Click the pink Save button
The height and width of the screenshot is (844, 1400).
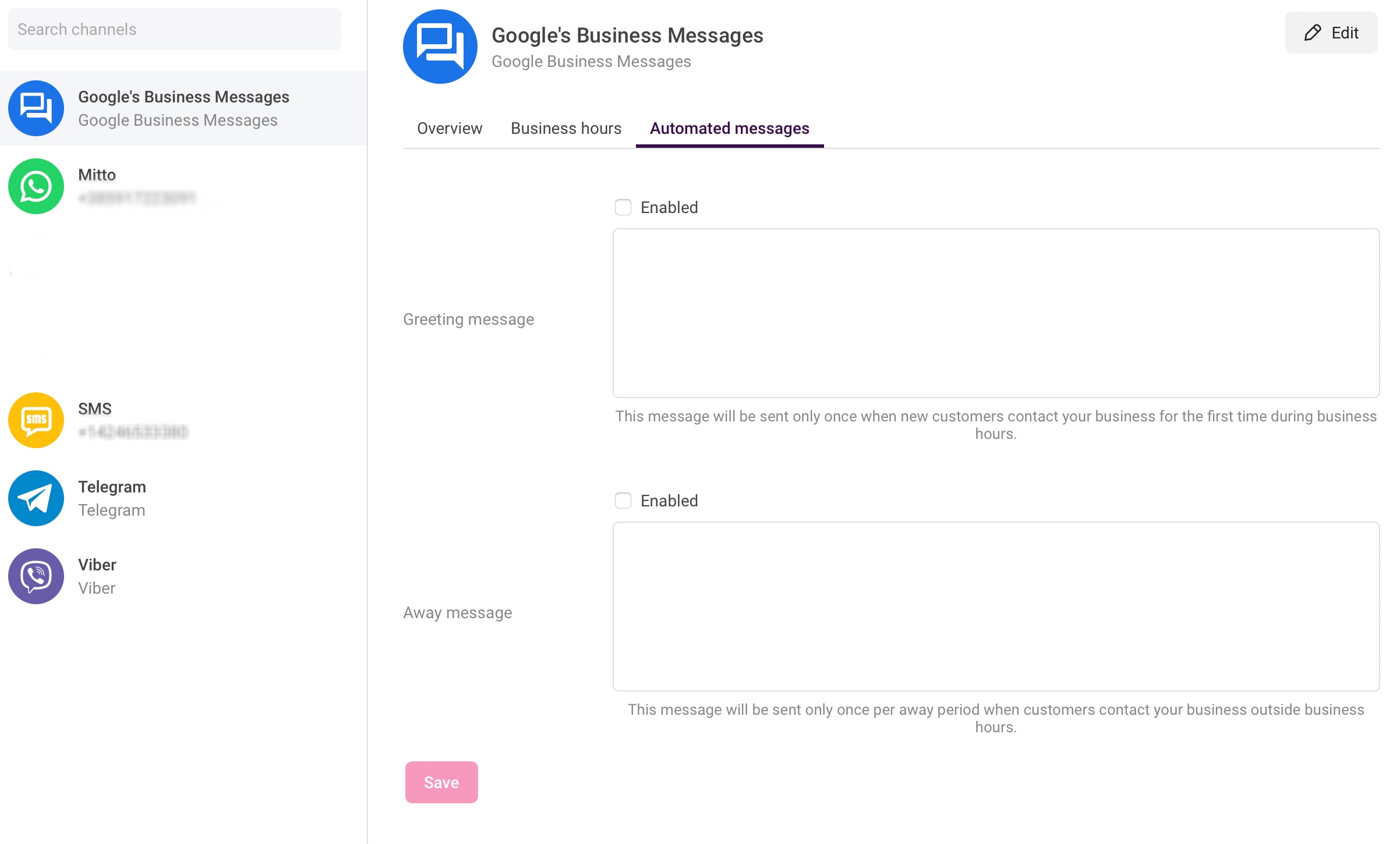tap(441, 782)
